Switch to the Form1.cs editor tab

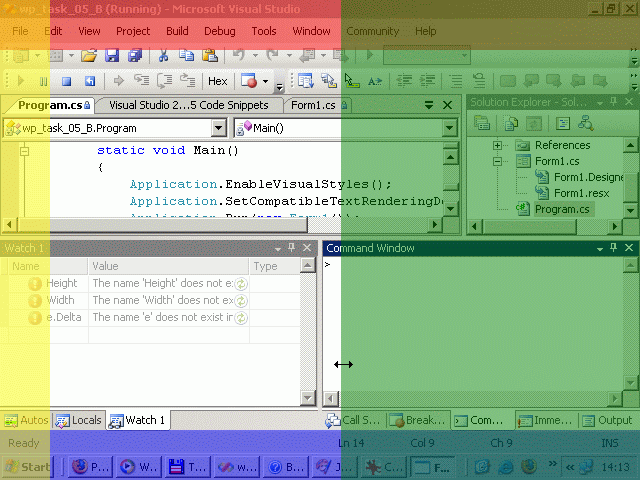318,105
